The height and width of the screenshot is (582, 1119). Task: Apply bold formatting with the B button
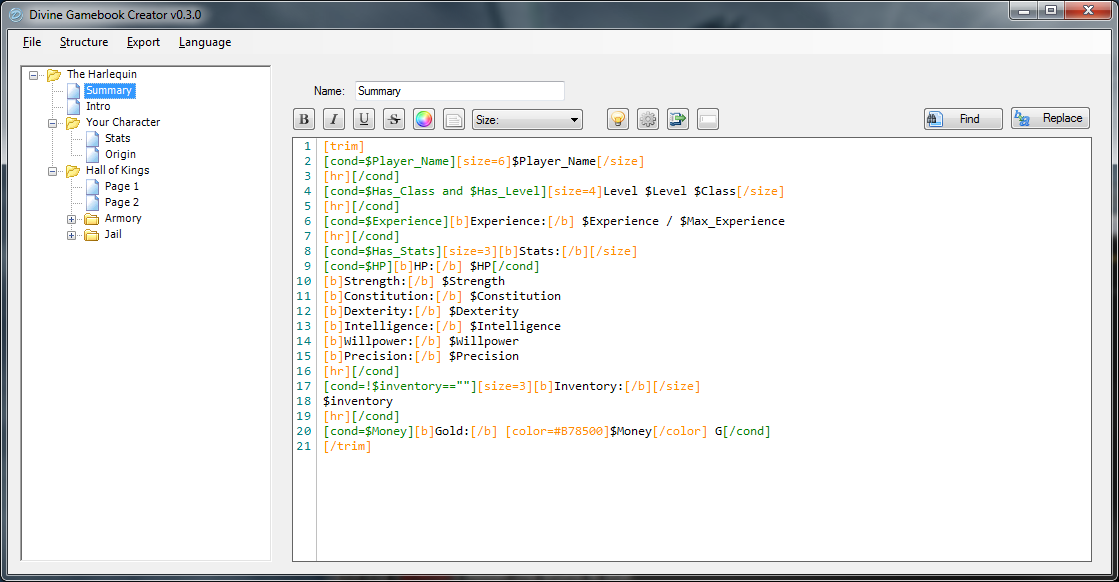[304, 119]
